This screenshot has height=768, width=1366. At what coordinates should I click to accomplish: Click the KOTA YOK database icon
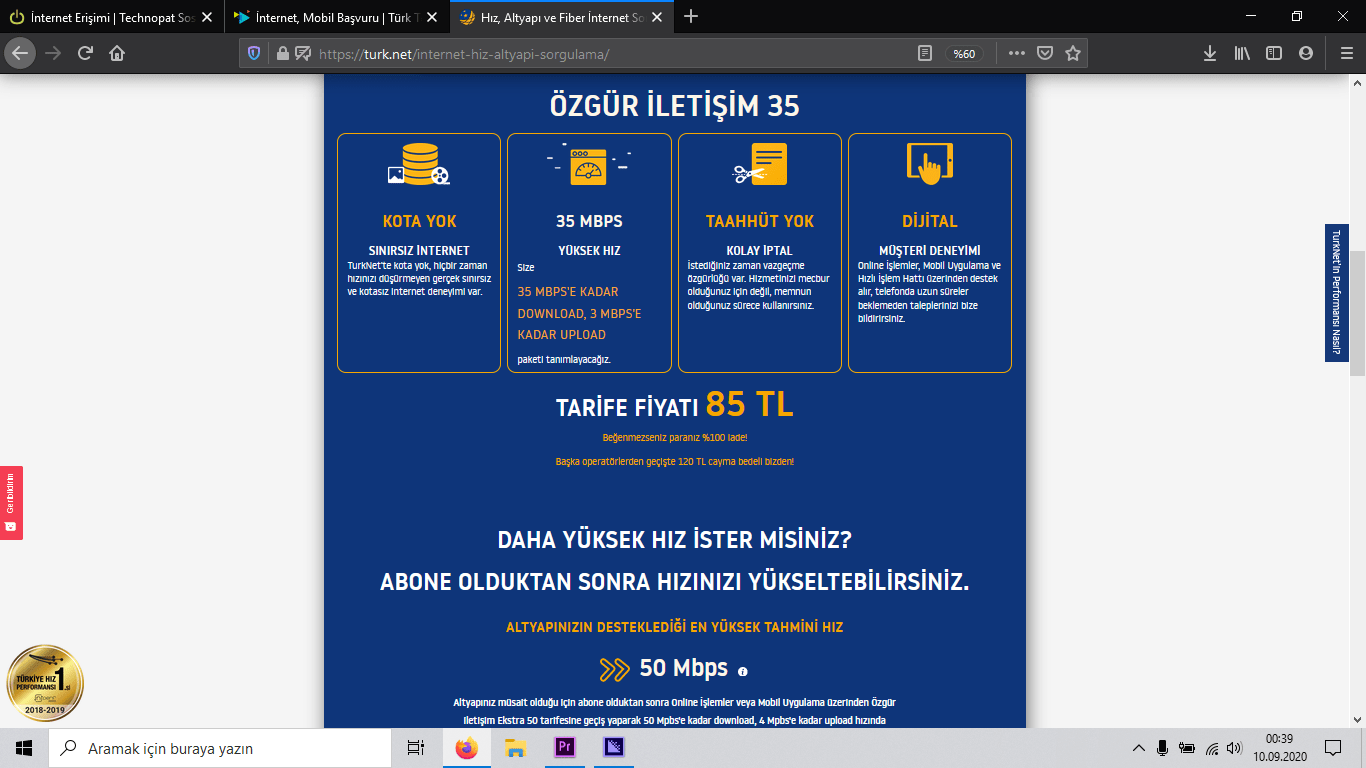419,164
